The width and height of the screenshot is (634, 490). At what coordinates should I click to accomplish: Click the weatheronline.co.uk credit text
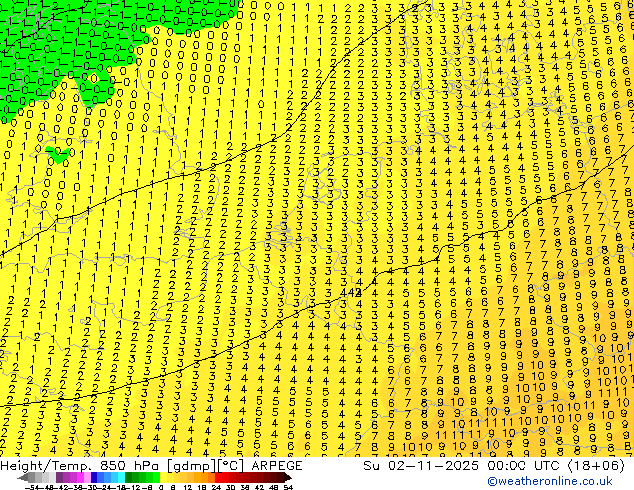click(x=550, y=481)
